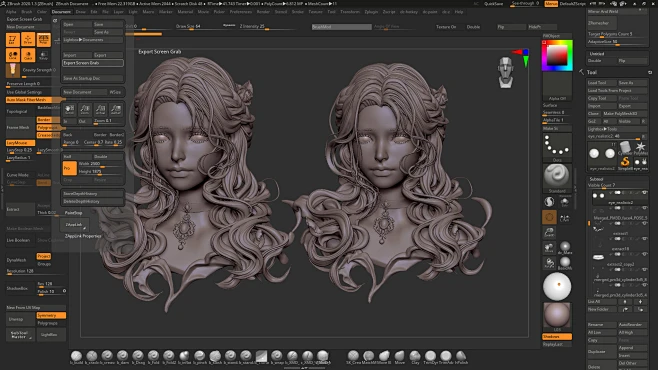
Task: Click DynaMesh Resolution 128 slider
Action: point(35,271)
